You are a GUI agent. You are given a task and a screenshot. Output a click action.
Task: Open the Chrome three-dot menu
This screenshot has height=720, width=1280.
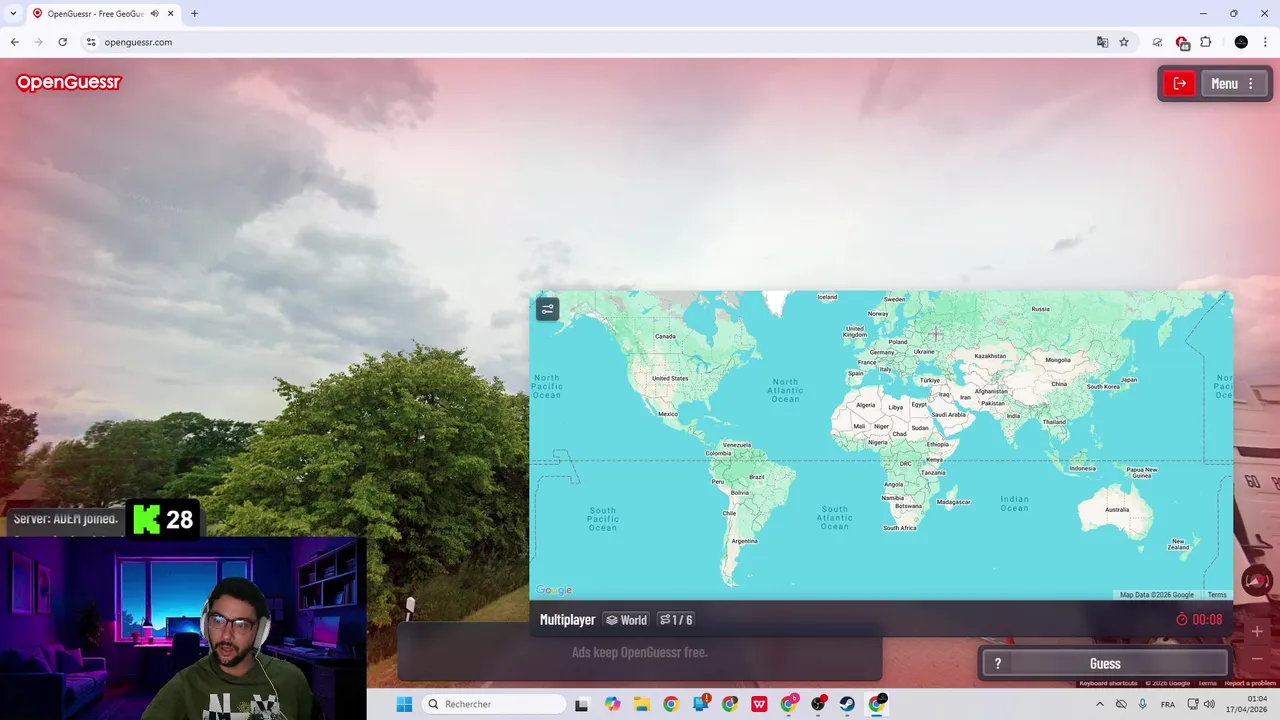point(1265,42)
